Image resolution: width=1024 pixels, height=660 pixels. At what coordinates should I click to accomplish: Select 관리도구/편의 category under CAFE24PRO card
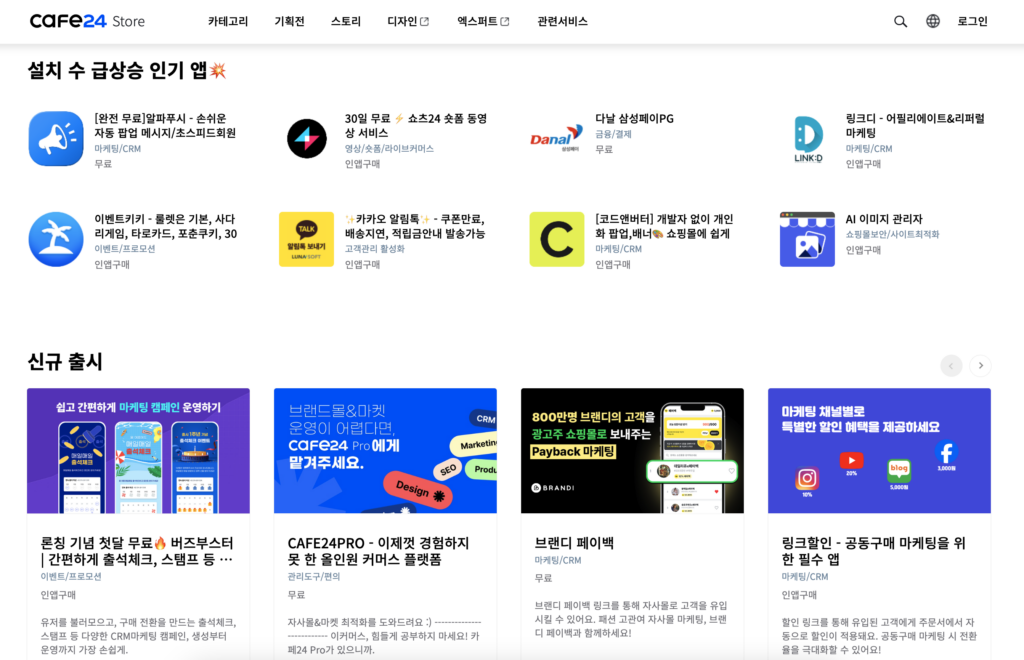point(313,576)
